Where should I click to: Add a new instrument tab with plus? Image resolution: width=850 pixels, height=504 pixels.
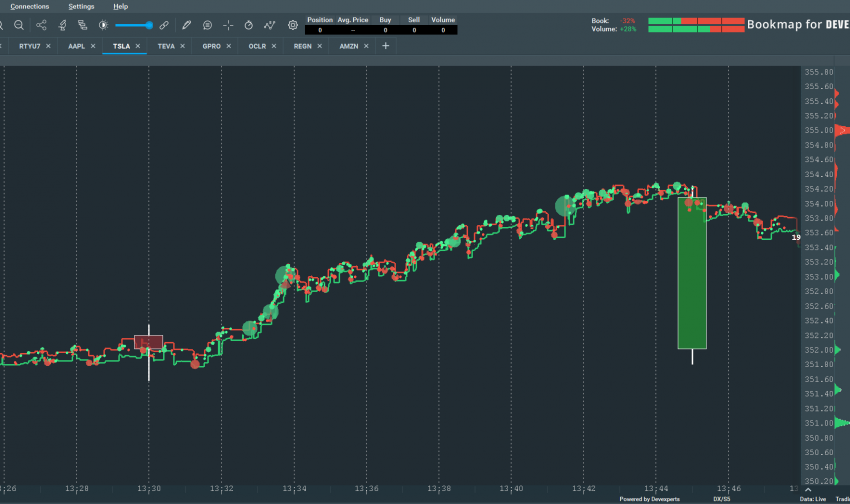[385, 46]
